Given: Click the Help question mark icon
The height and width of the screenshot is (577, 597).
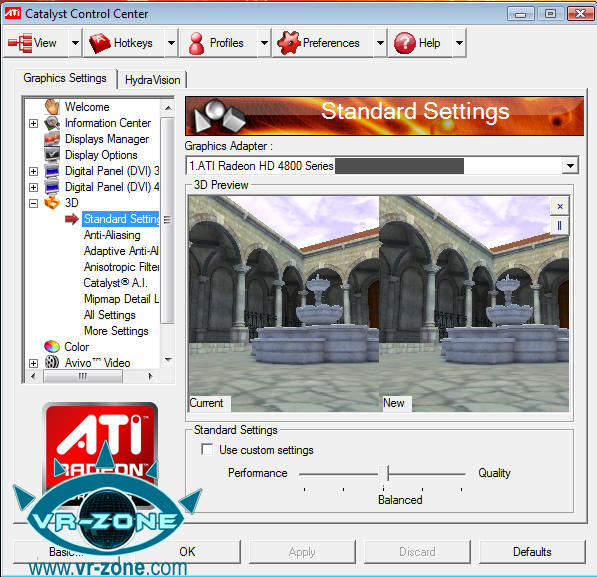Looking at the screenshot, I should click(x=405, y=43).
